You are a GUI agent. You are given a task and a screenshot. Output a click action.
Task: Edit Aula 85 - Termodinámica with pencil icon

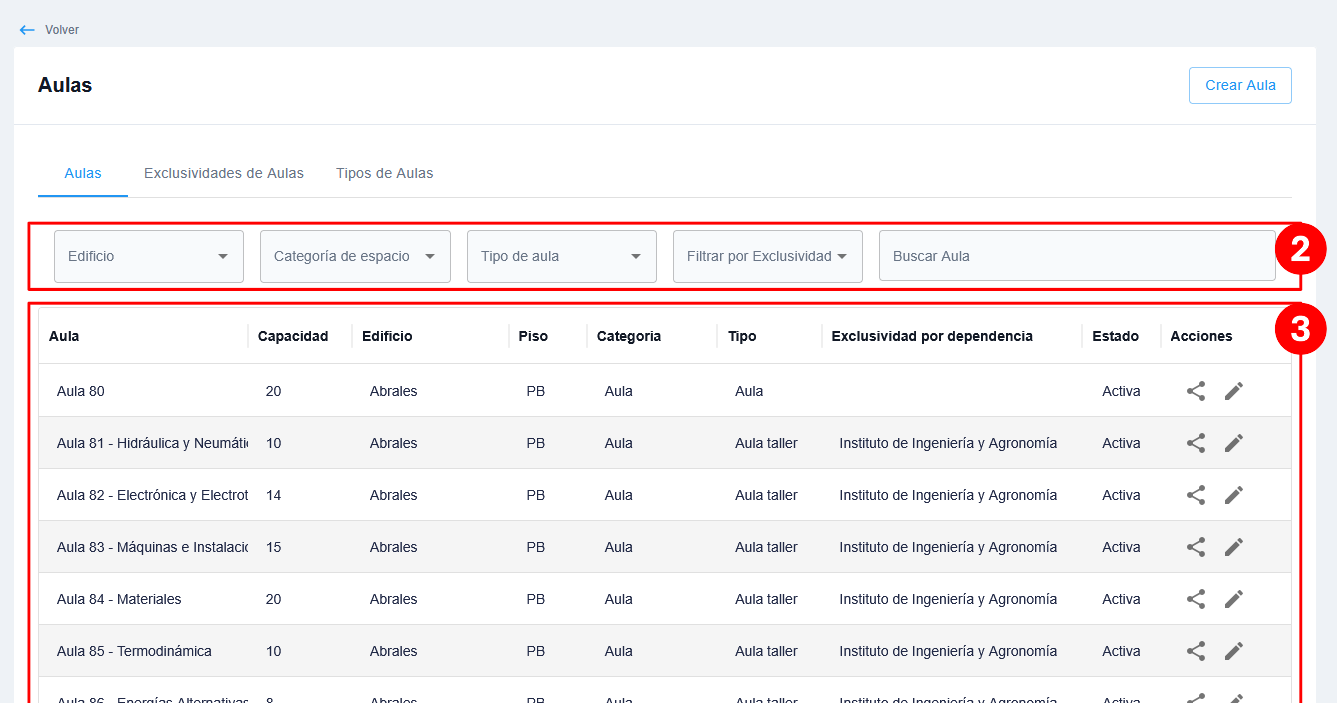1234,651
